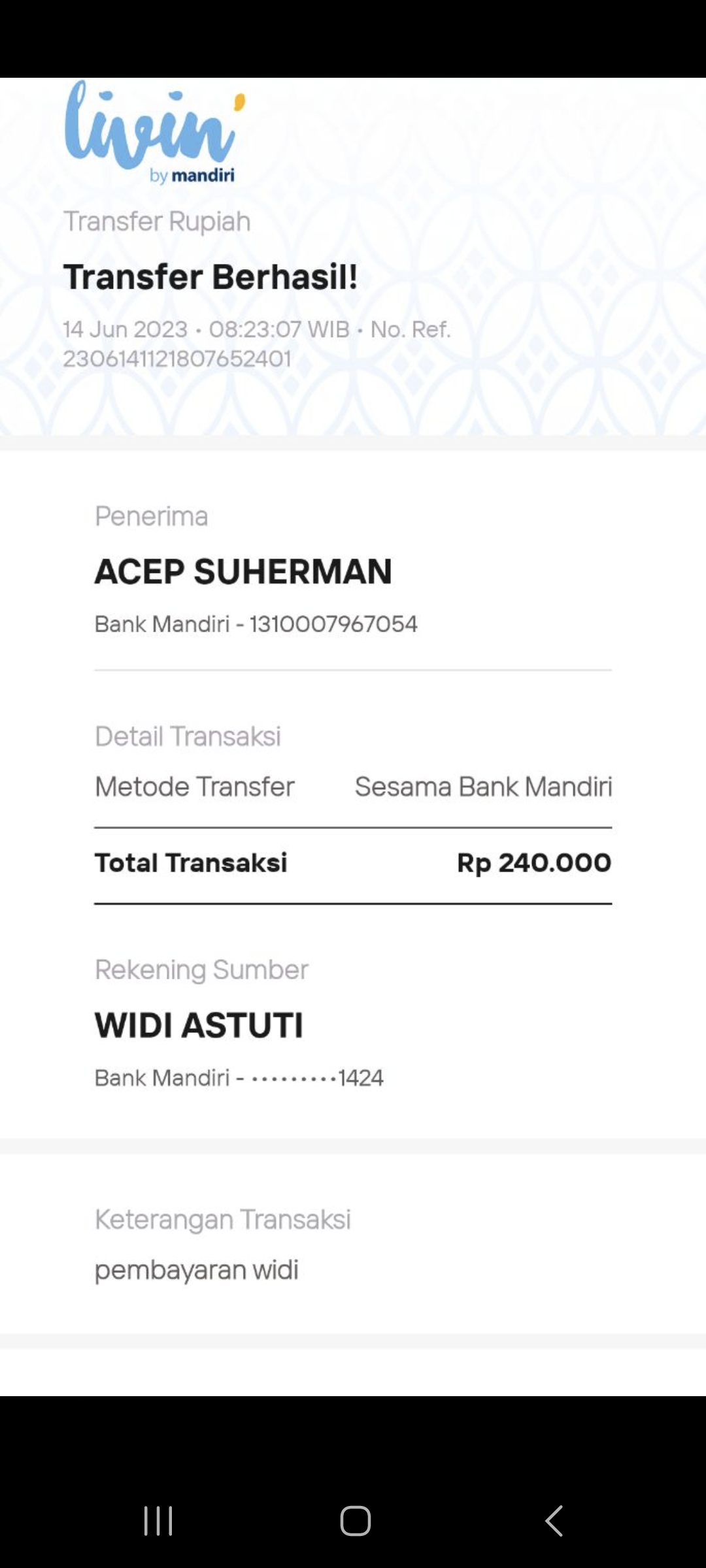The width and height of the screenshot is (706, 1568).
Task: Tap the masked account ending 1424
Action: (318, 1078)
